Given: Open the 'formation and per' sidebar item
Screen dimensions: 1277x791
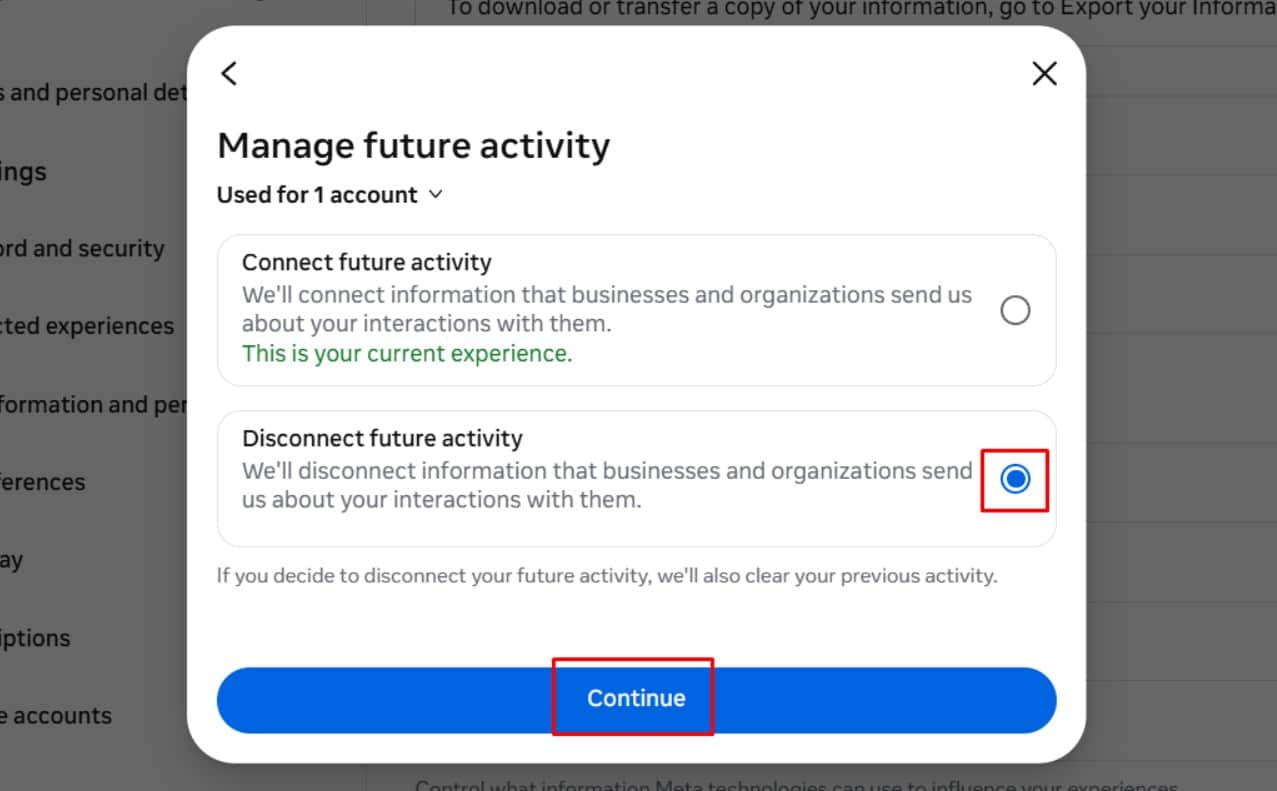Looking at the screenshot, I should 93,404.
